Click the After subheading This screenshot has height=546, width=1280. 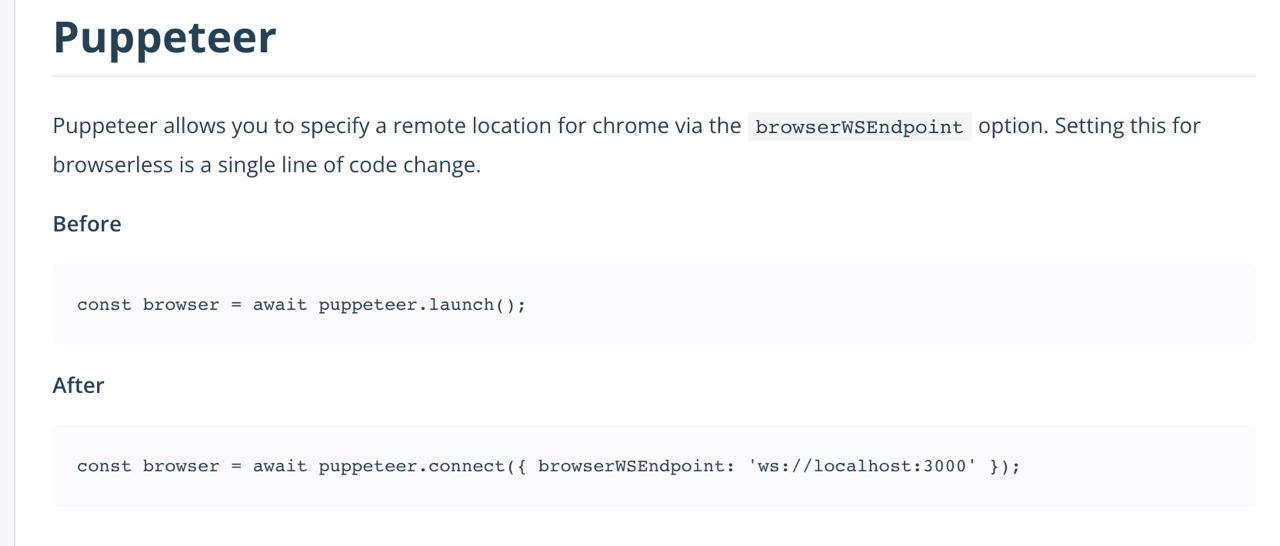[78, 385]
